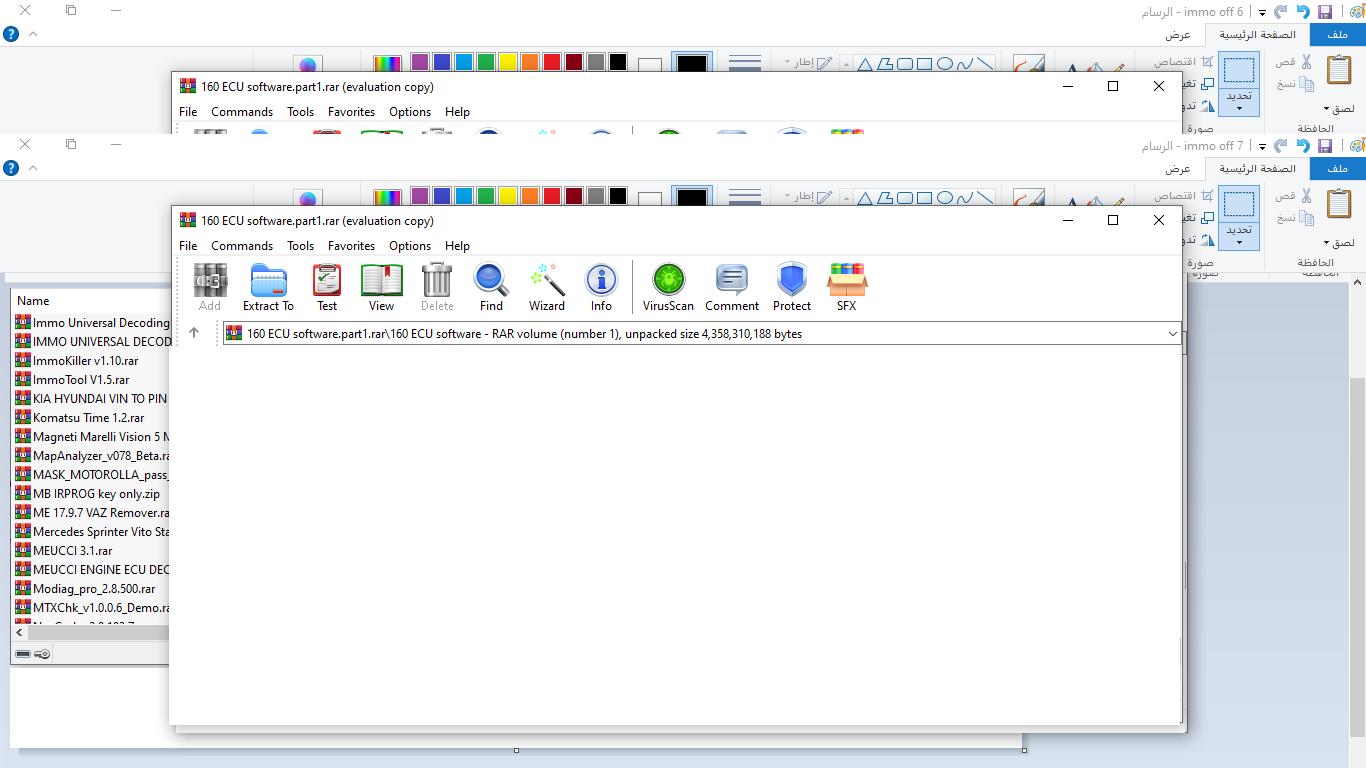Save icon in immo off 6 Paint title bar

point(1324,12)
